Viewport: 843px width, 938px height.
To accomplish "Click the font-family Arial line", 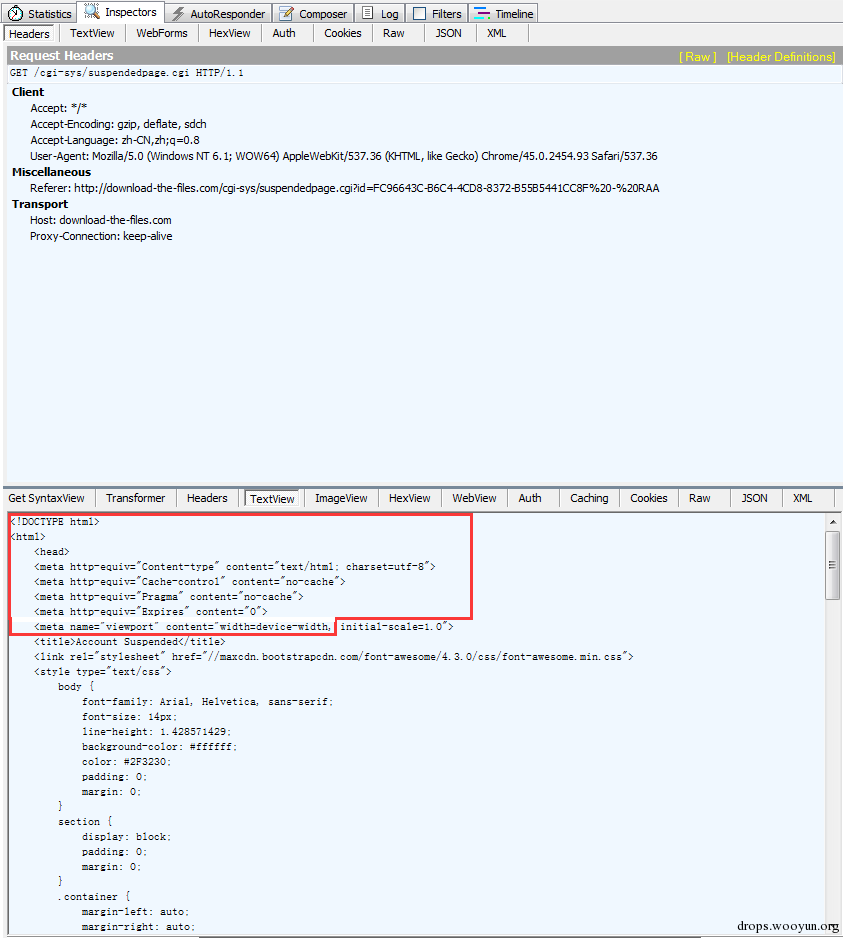I will click(208, 702).
